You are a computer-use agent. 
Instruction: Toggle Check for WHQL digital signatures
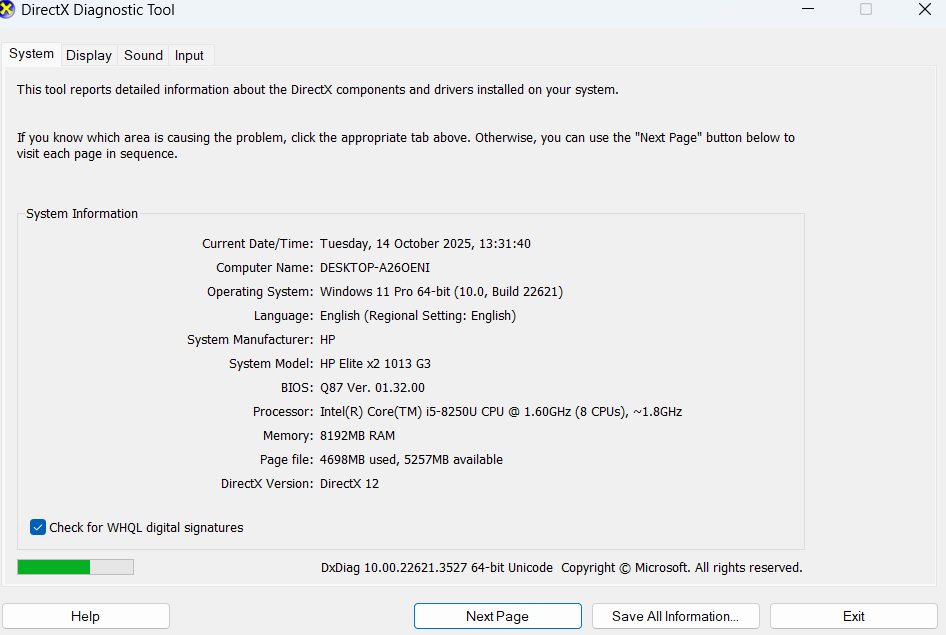(38, 527)
